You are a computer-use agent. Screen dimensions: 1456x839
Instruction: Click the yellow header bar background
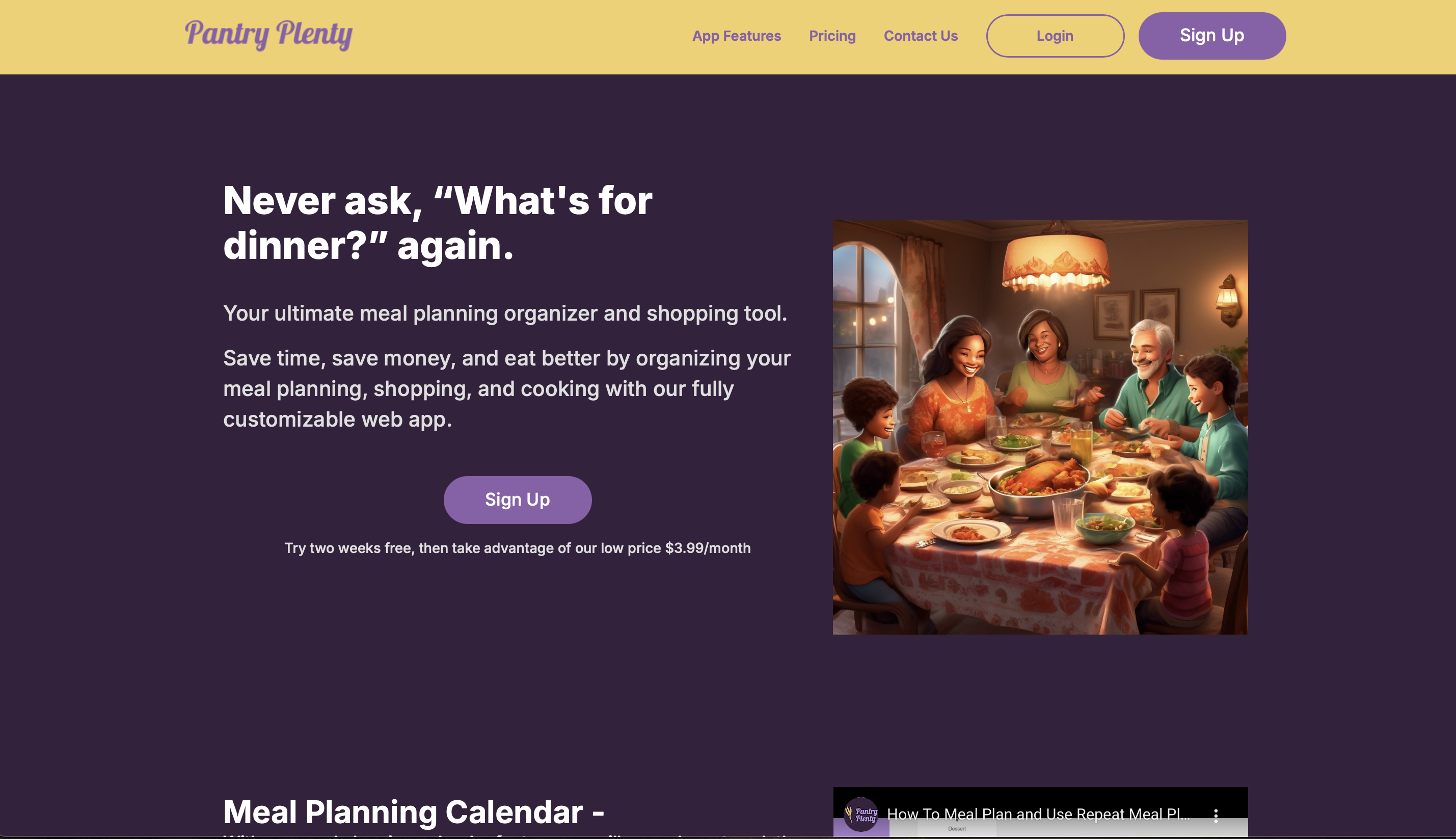(518, 37)
